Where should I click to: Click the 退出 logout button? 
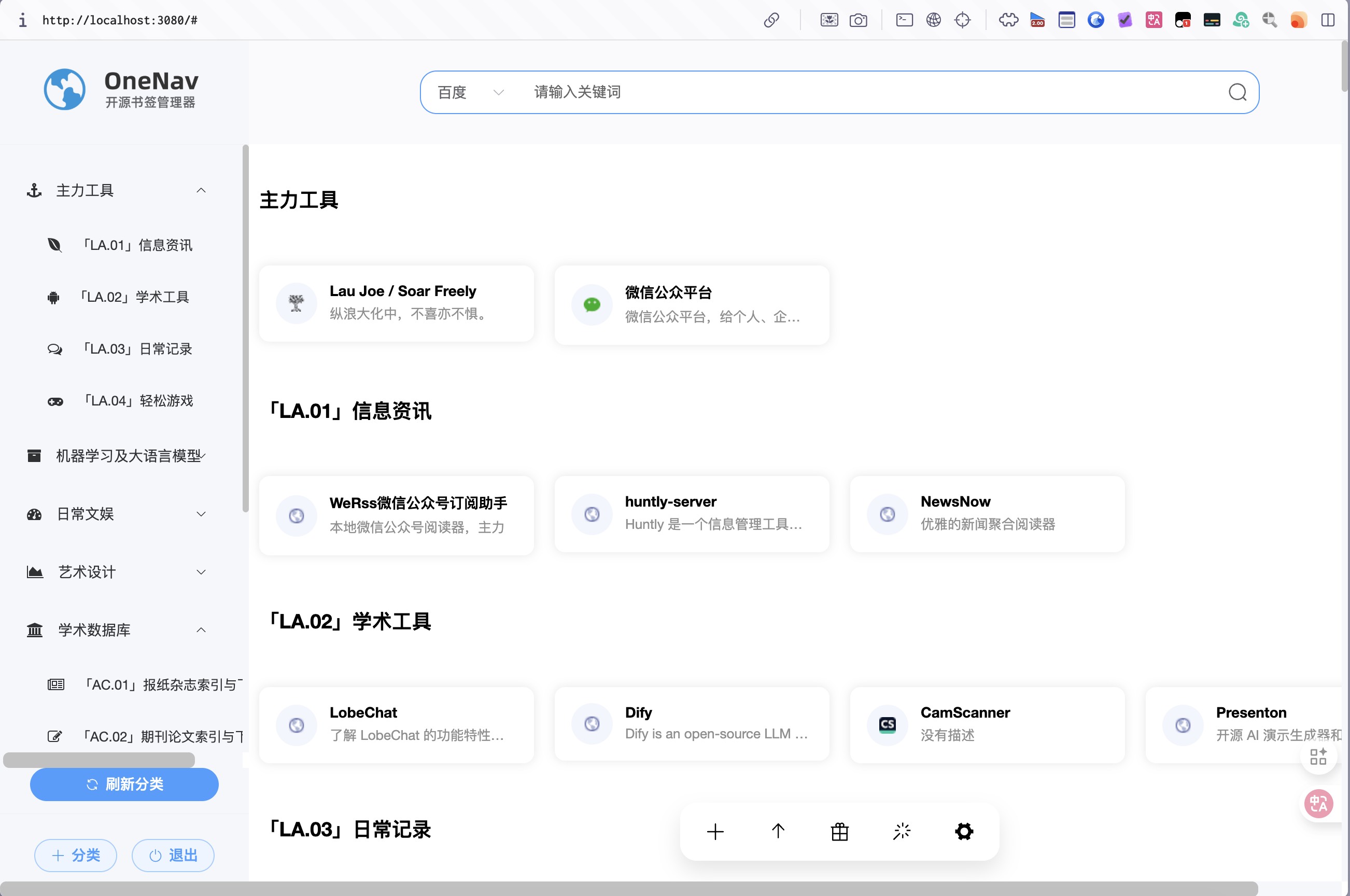pos(173,856)
